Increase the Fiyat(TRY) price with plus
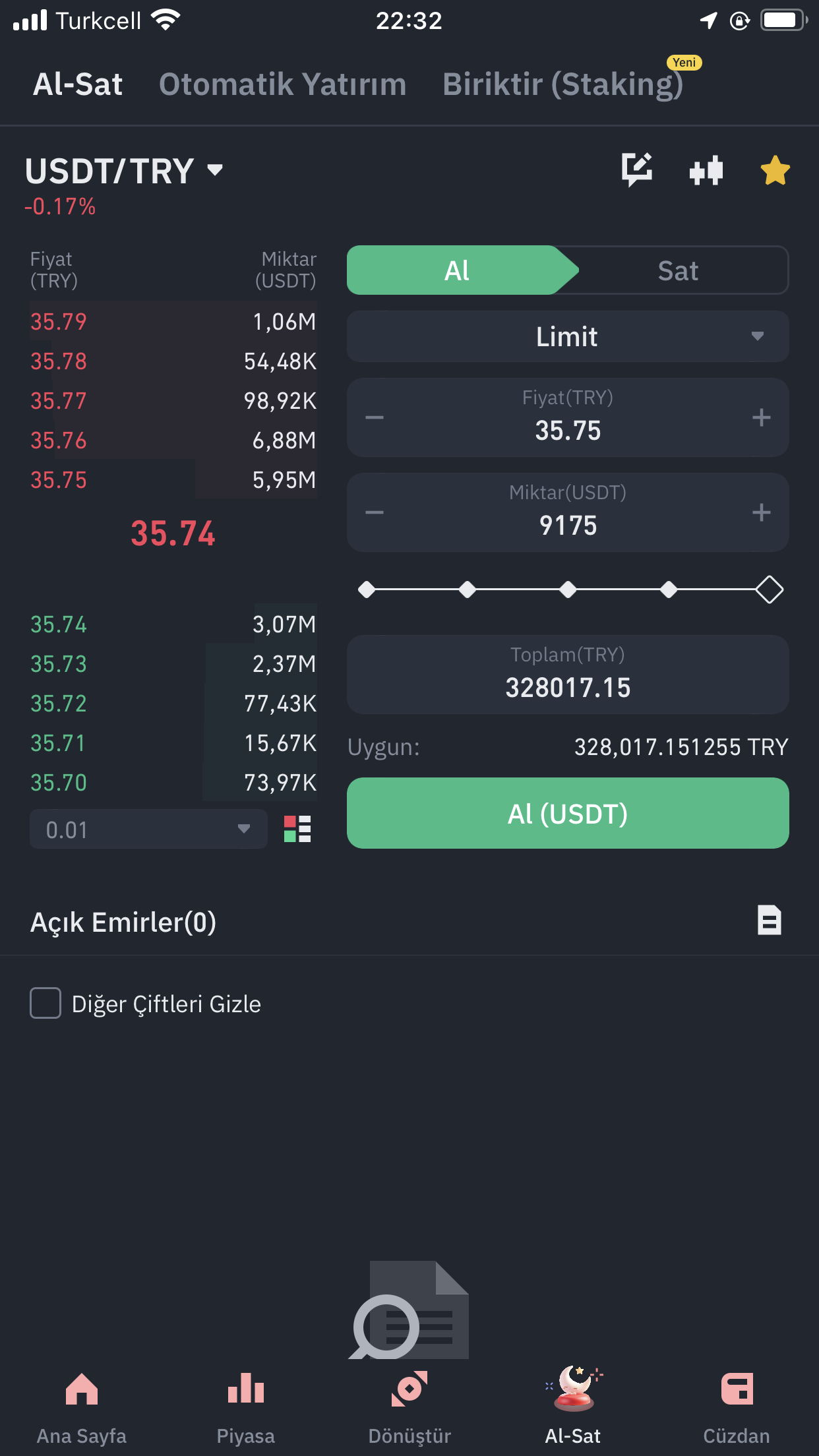819x1456 pixels. pos(761,417)
